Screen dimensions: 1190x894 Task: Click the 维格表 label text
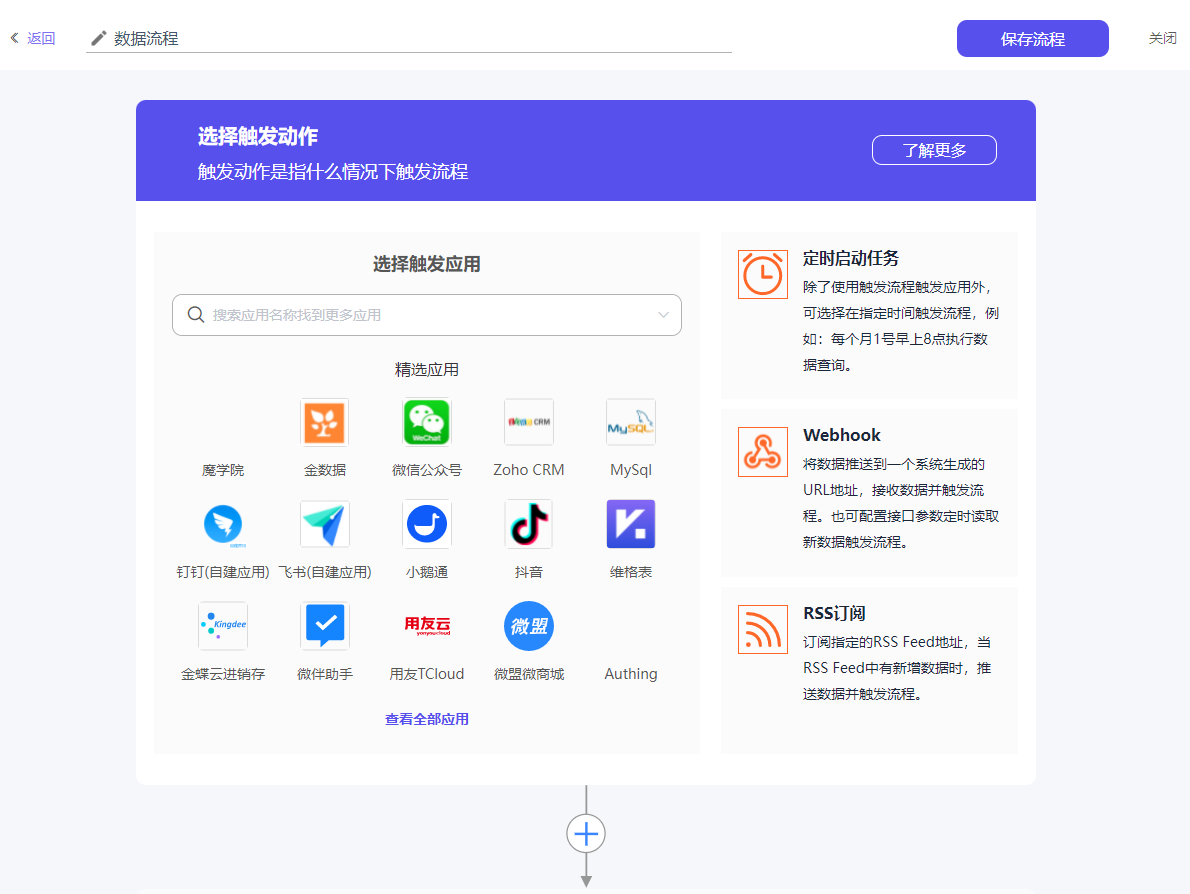(x=631, y=572)
